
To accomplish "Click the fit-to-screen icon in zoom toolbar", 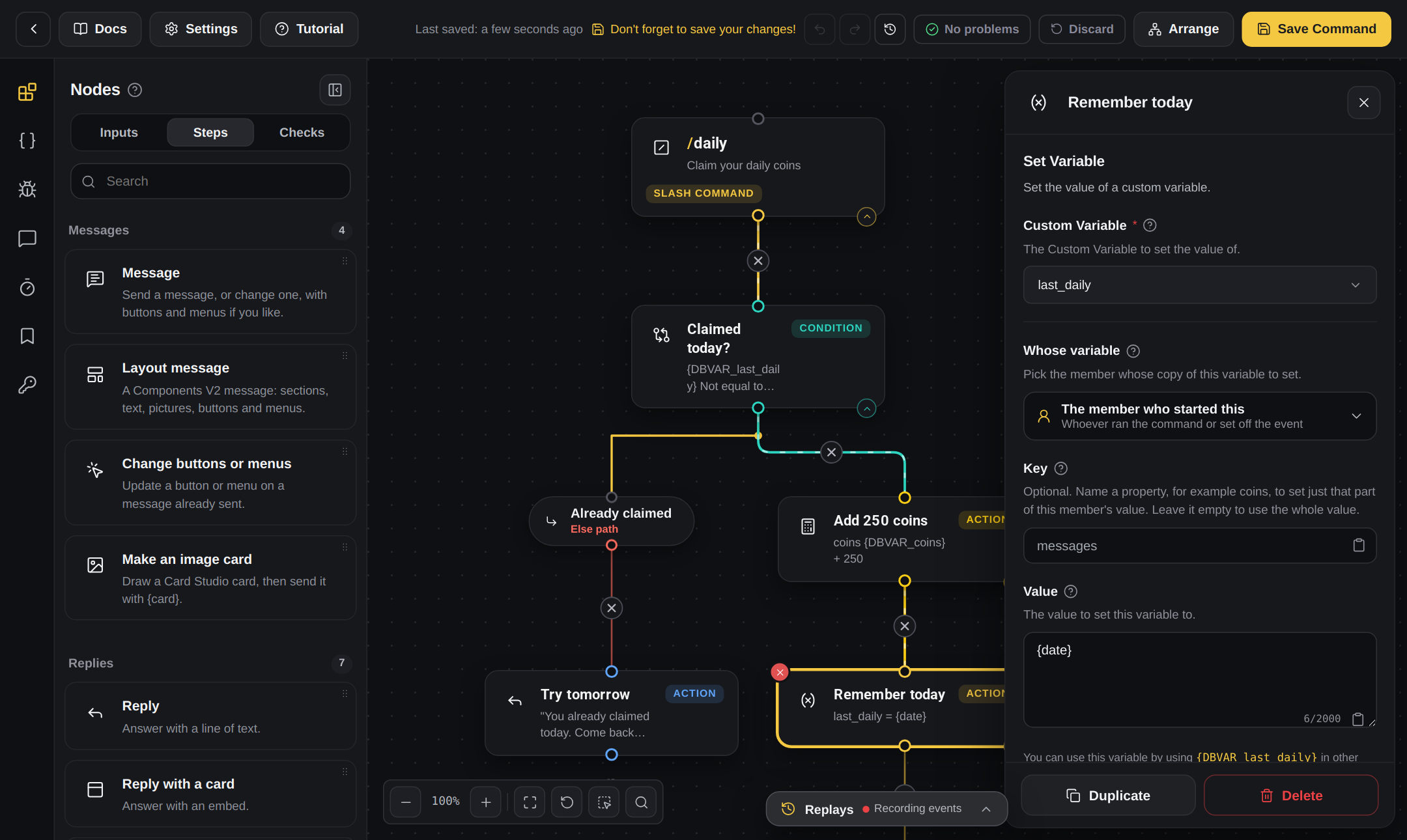I will click(530, 802).
